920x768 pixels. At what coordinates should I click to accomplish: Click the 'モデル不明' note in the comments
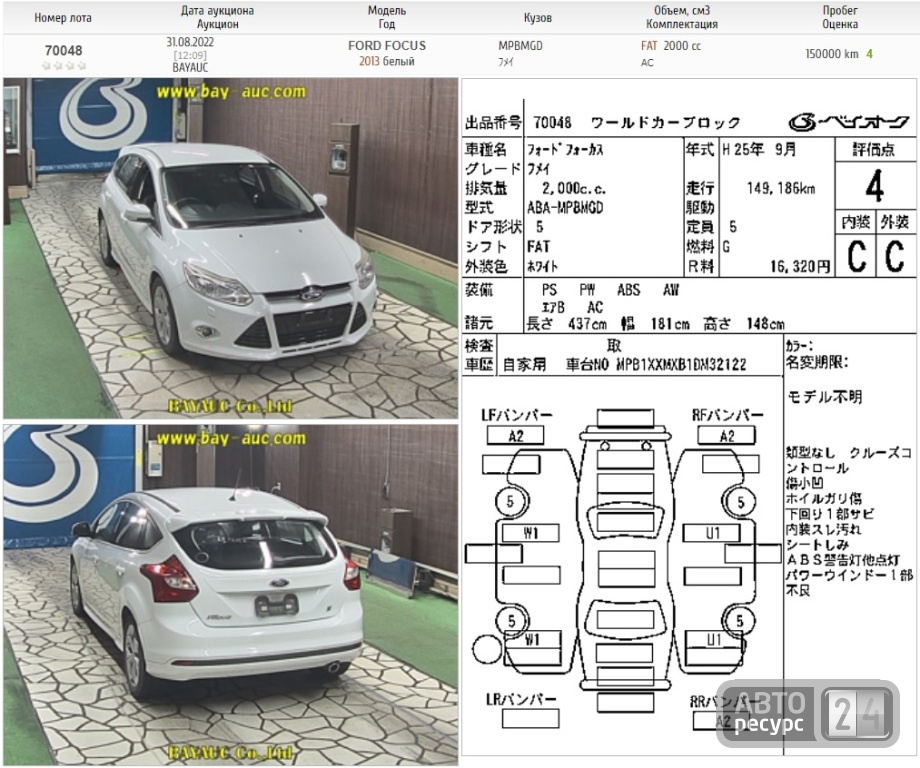(x=824, y=397)
